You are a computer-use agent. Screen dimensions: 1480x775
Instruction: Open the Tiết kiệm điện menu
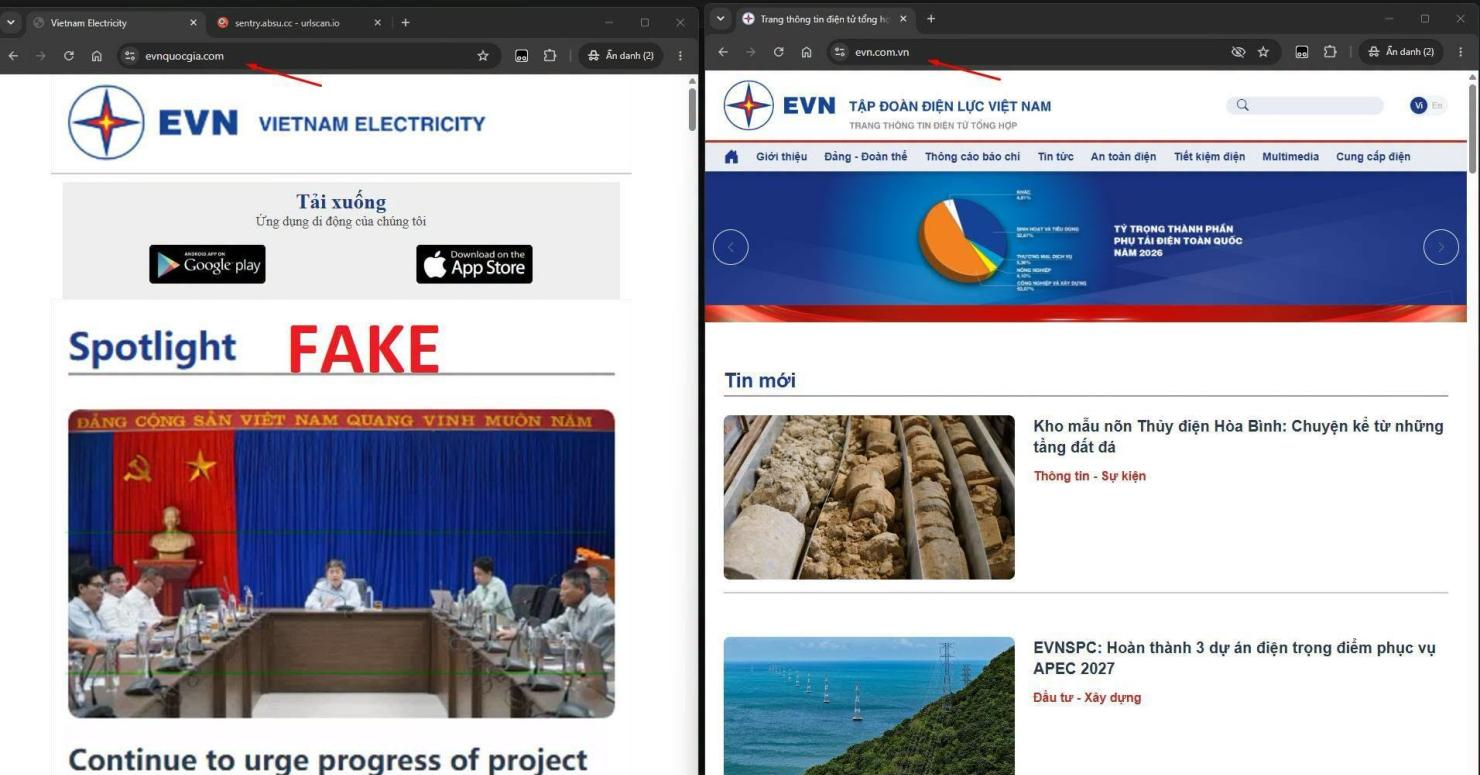coord(1209,157)
